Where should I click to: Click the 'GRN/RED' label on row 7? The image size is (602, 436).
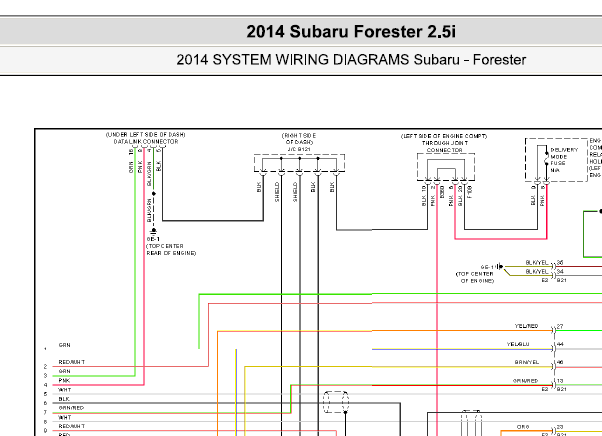[x=71, y=408]
